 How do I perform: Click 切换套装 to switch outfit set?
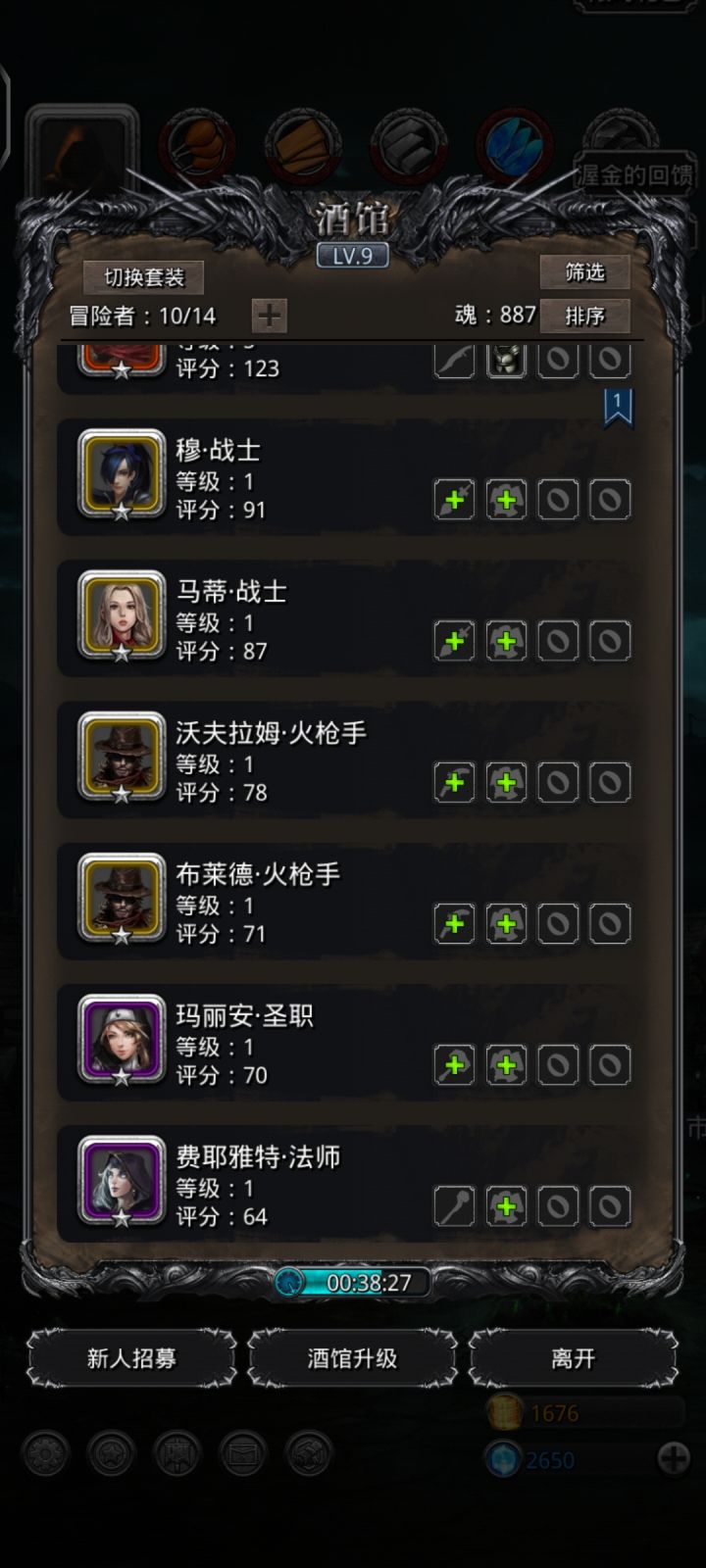click(144, 277)
